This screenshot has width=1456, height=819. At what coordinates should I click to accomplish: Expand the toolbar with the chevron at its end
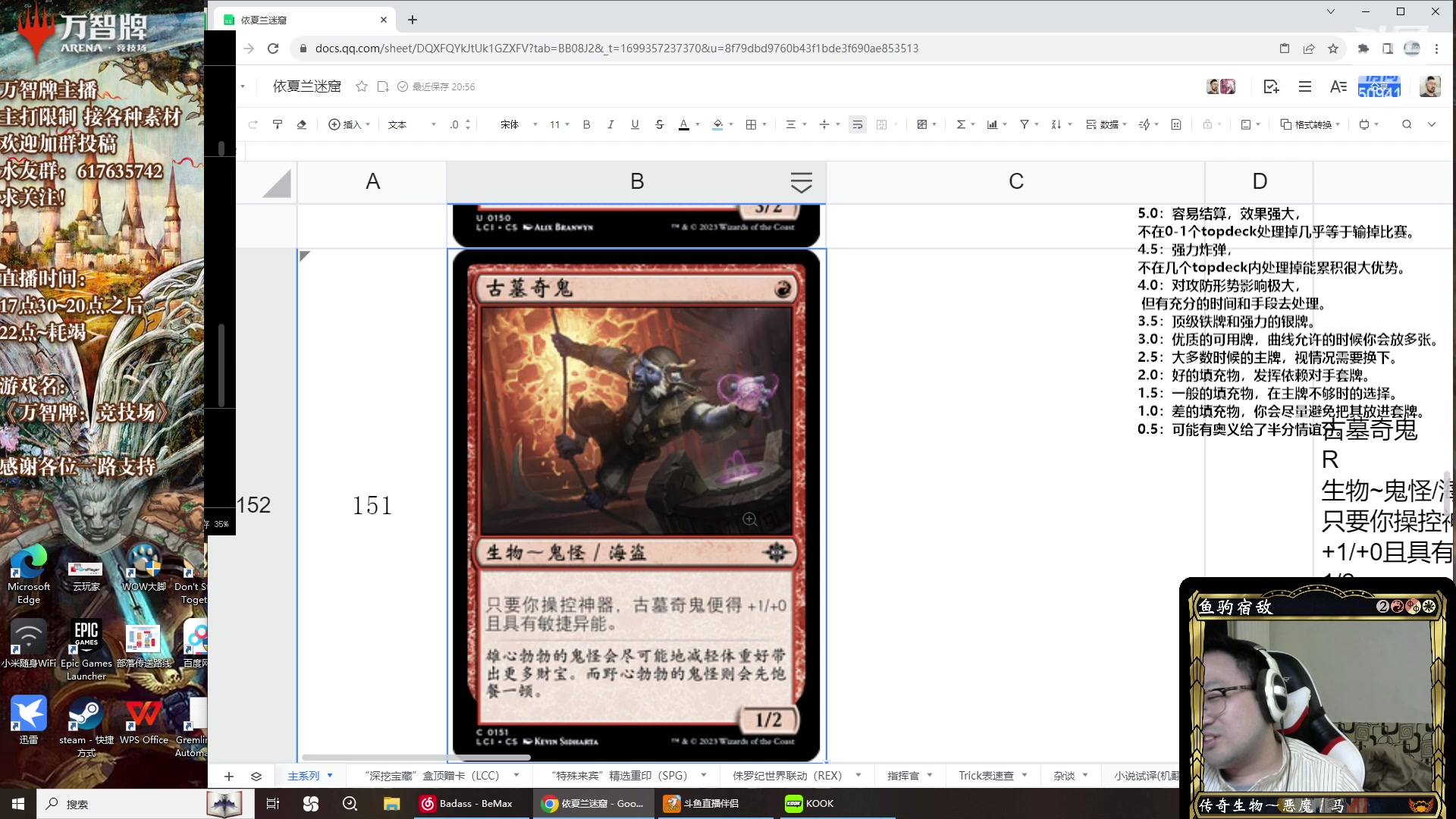pos(1432,124)
